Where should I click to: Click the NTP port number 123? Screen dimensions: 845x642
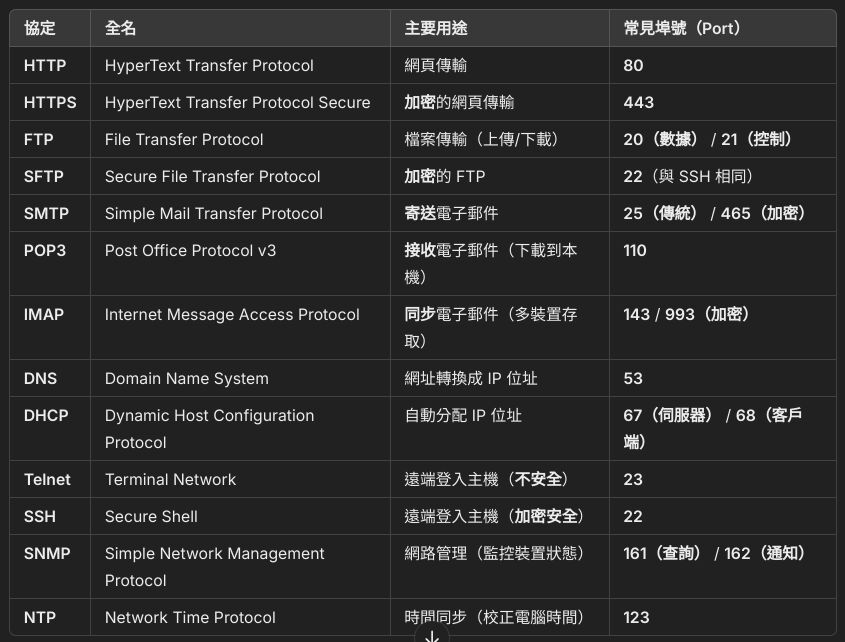tap(636, 617)
